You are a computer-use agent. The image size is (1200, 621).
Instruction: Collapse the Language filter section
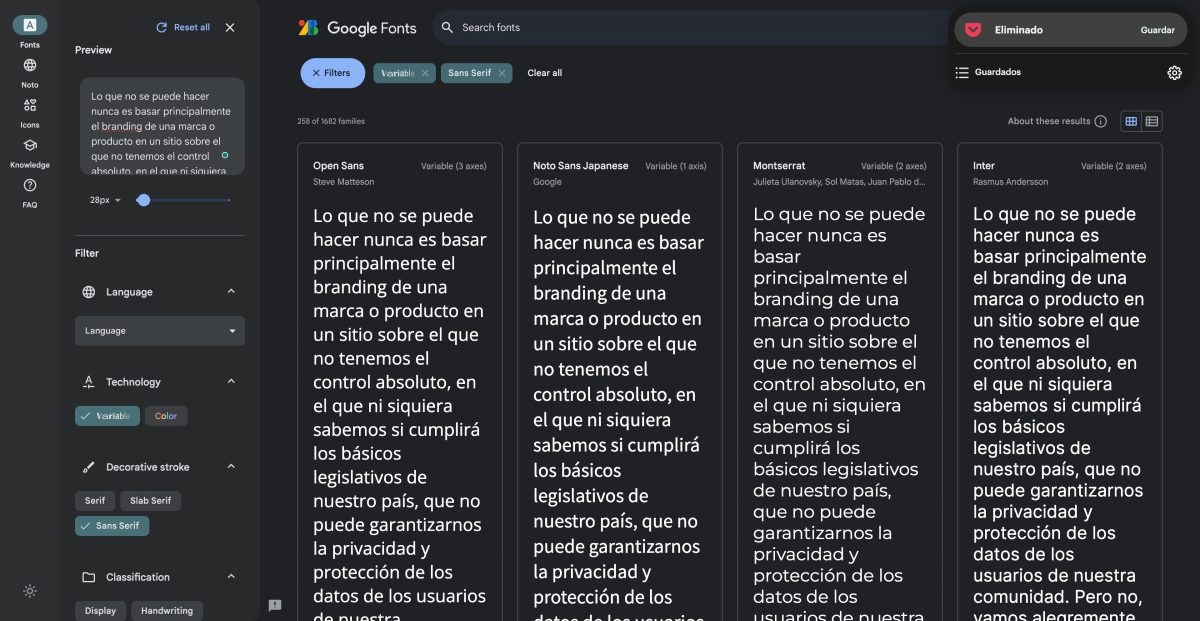231,292
